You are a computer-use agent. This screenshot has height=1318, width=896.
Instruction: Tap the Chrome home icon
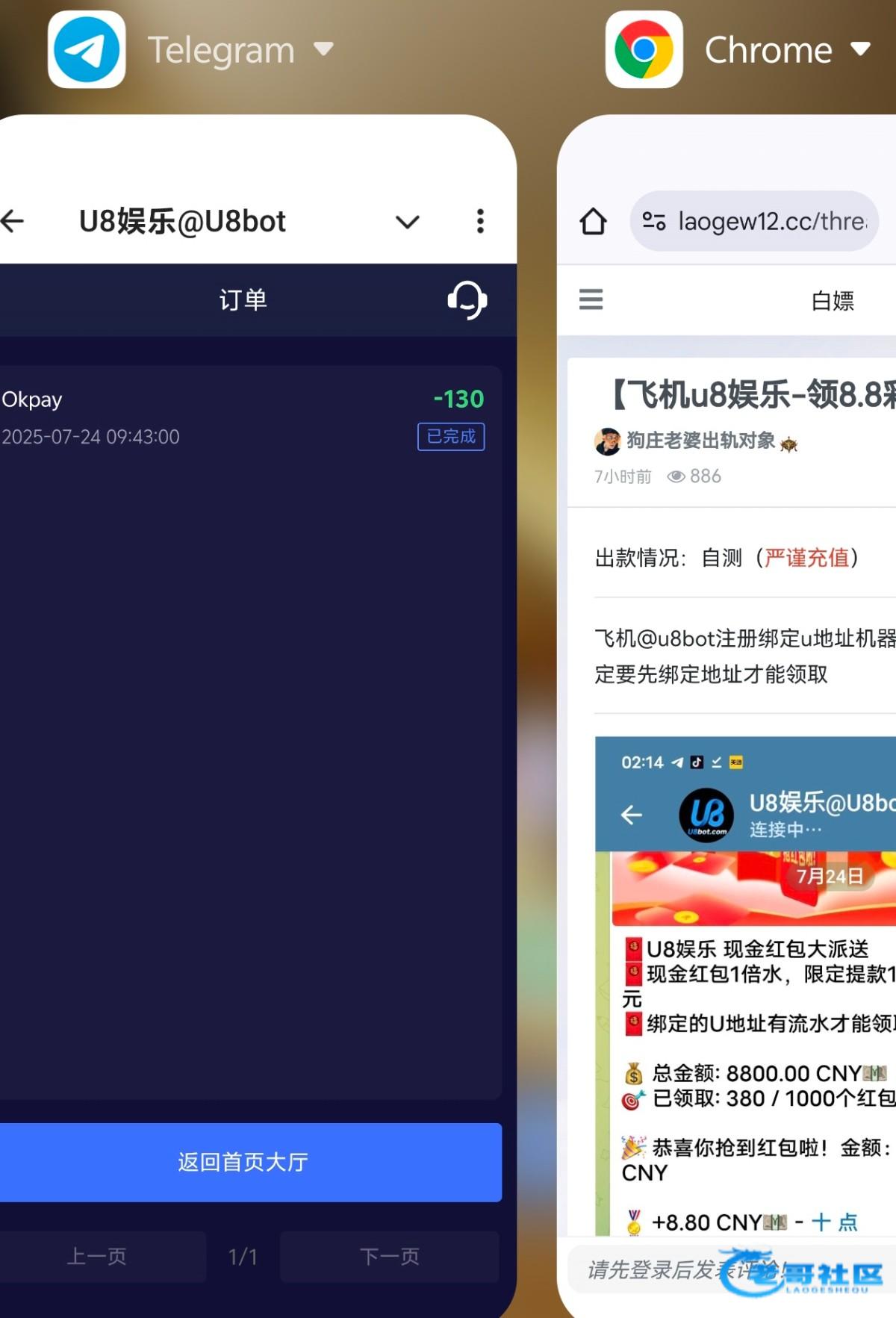[593, 221]
